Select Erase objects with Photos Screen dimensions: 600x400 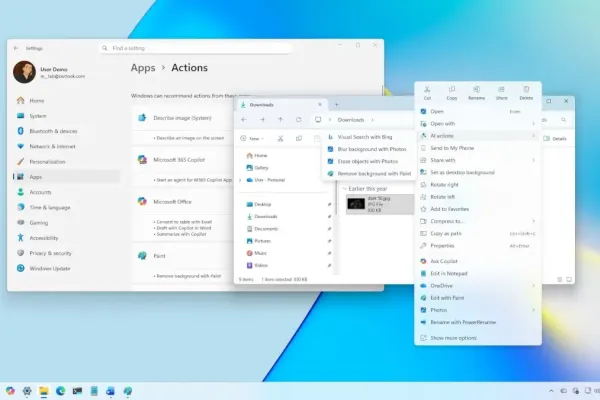pyautogui.click(x=368, y=162)
